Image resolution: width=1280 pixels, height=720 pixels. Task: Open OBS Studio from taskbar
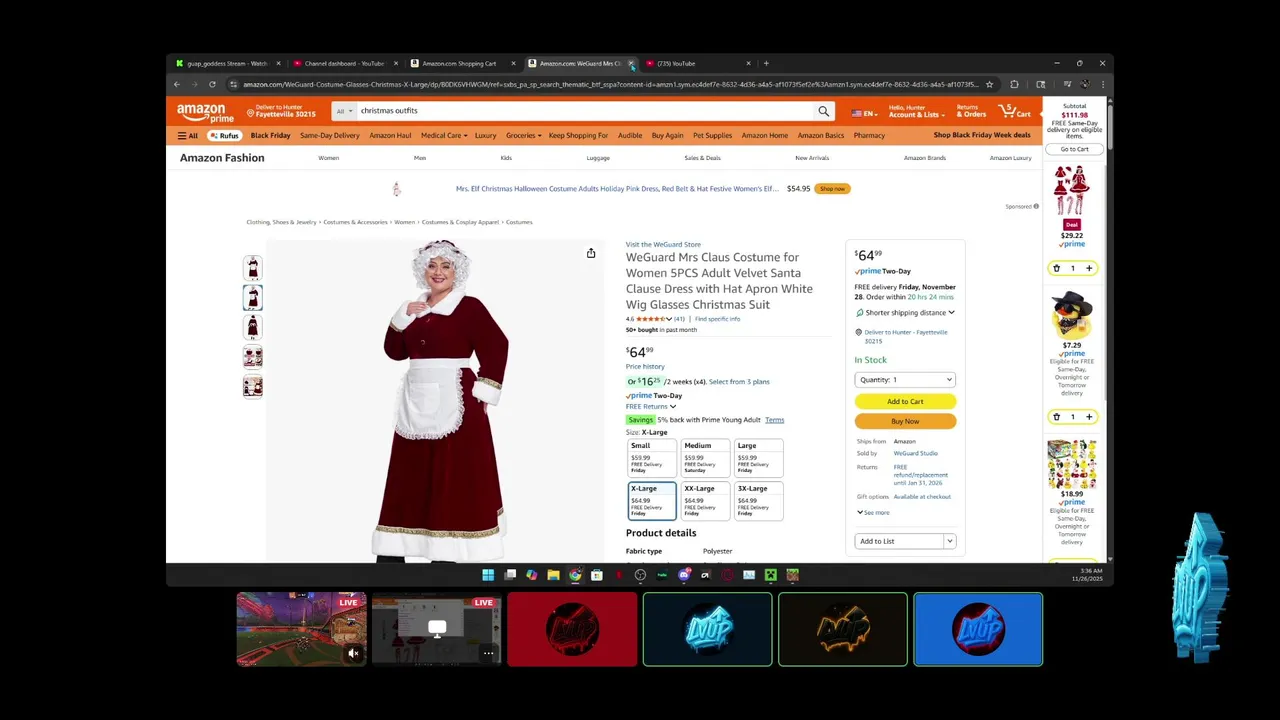tap(640, 575)
